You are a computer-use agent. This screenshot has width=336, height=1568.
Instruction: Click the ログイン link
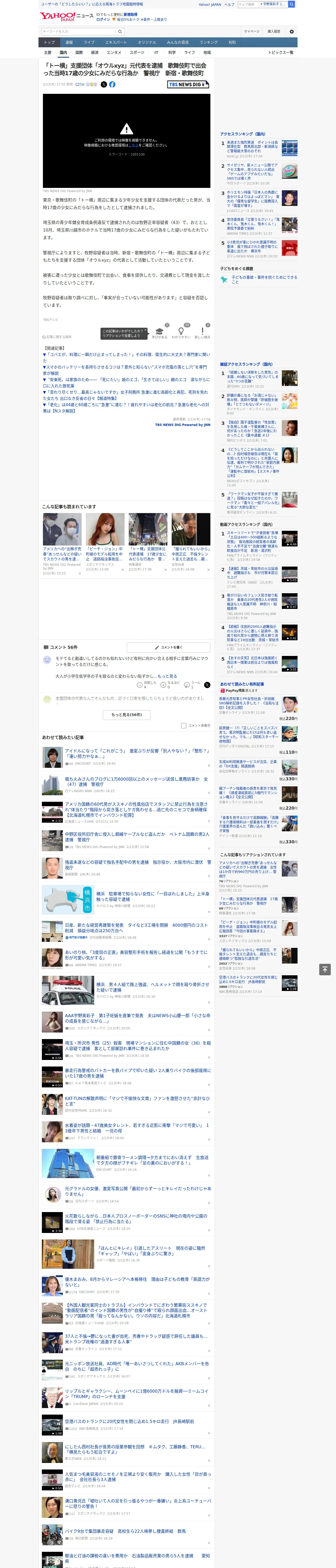pyautogui.click(x=103, y=20)
